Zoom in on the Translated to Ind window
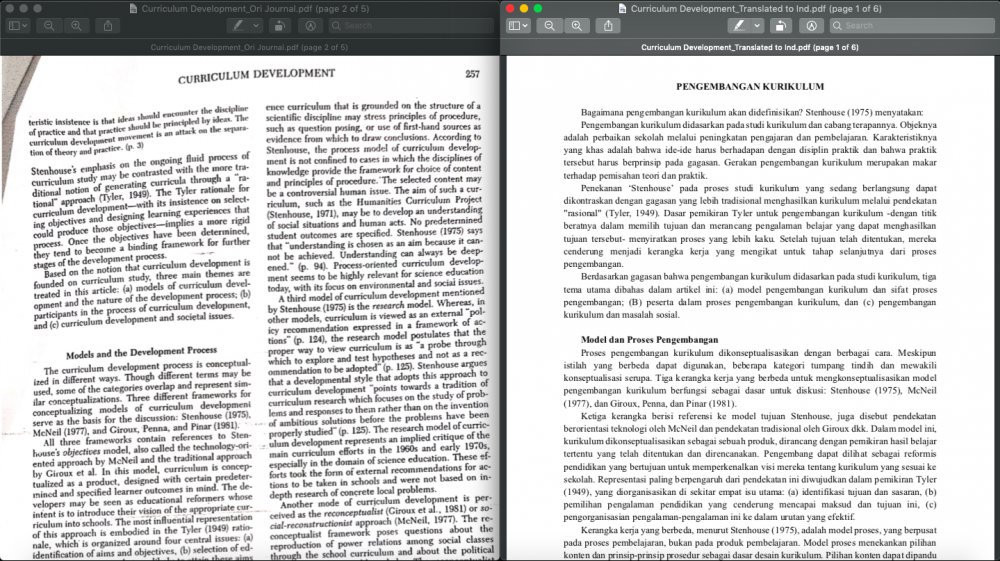1000x561 pixels. click(577, 26)
